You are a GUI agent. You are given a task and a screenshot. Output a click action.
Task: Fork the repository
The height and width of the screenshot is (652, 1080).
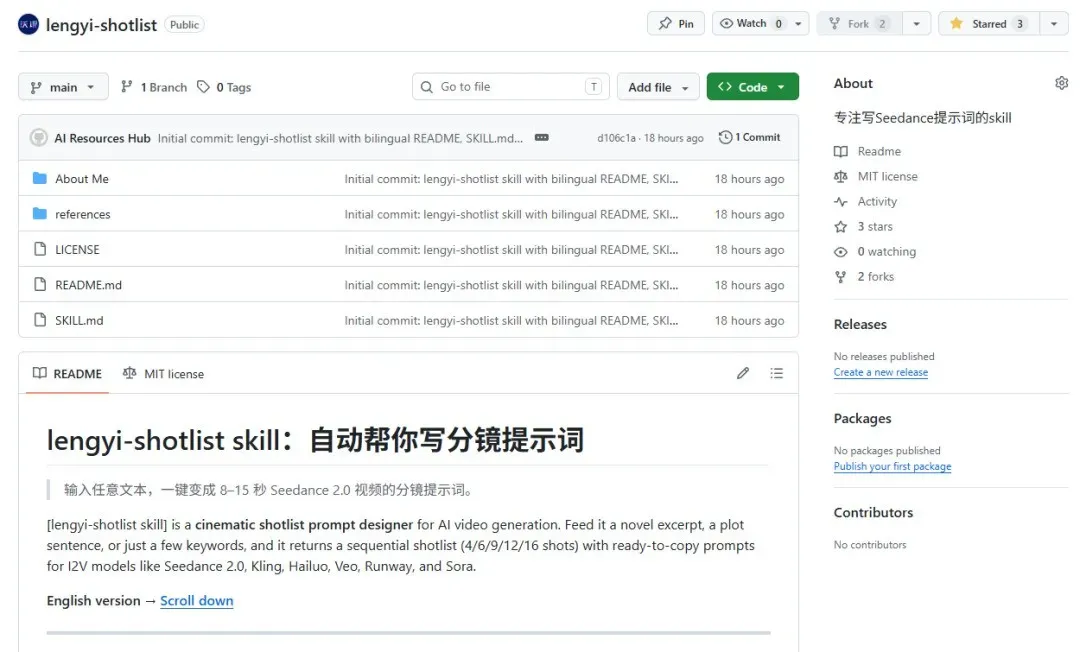859,23
